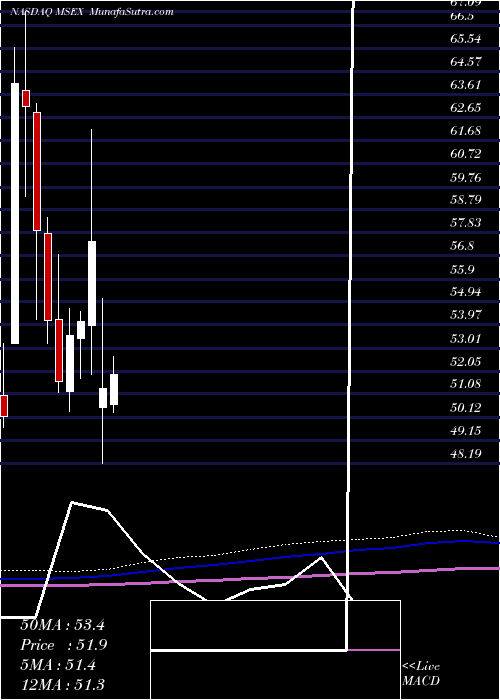500x700 pixels.
Task: Click the 57.83 price axis label
Action: pyautogui.click(x=466, y=223)
